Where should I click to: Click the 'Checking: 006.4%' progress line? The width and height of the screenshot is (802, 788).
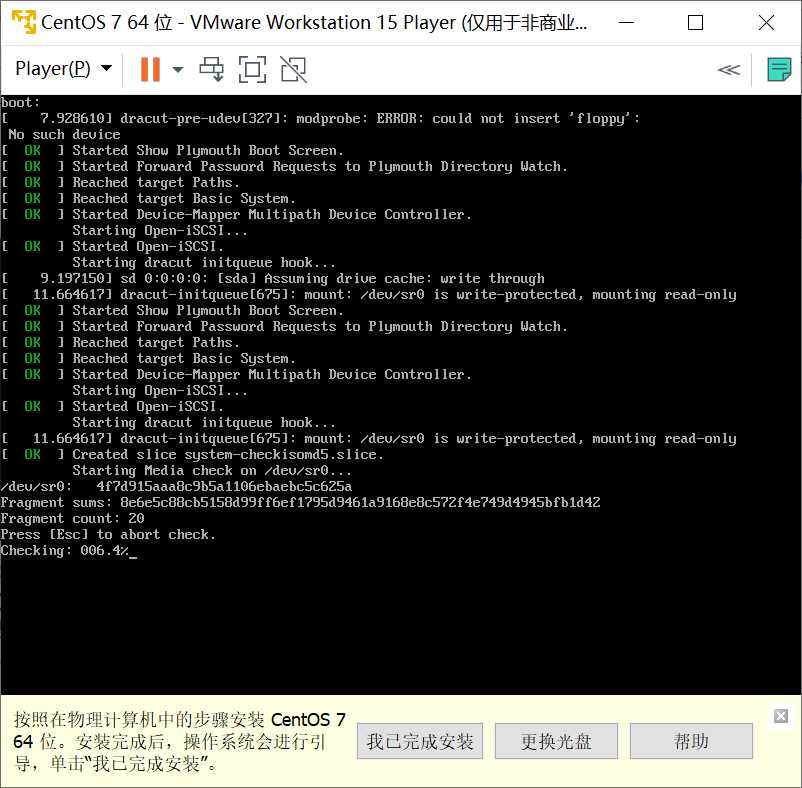point(69,551)
